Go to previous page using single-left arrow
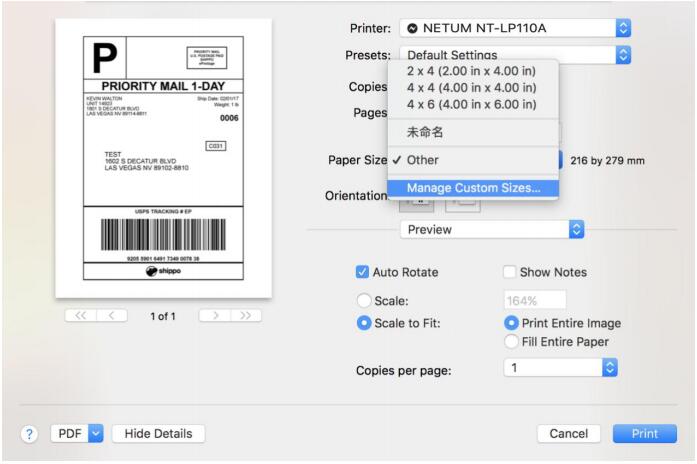This screenshot has height=464, width=697. pos(111,315)
